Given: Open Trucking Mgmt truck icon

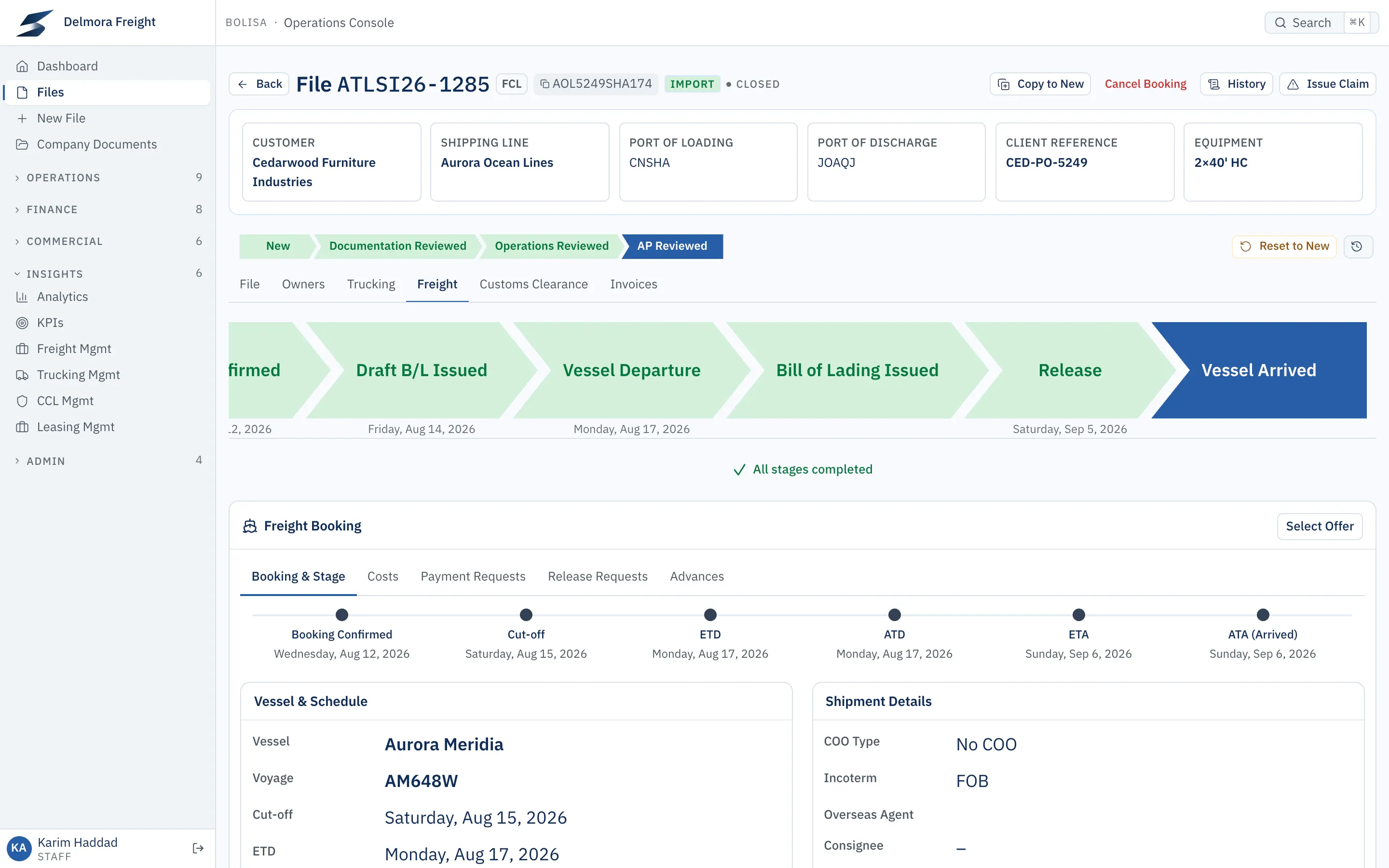Looking at the screenshot, I should (22, 375).
